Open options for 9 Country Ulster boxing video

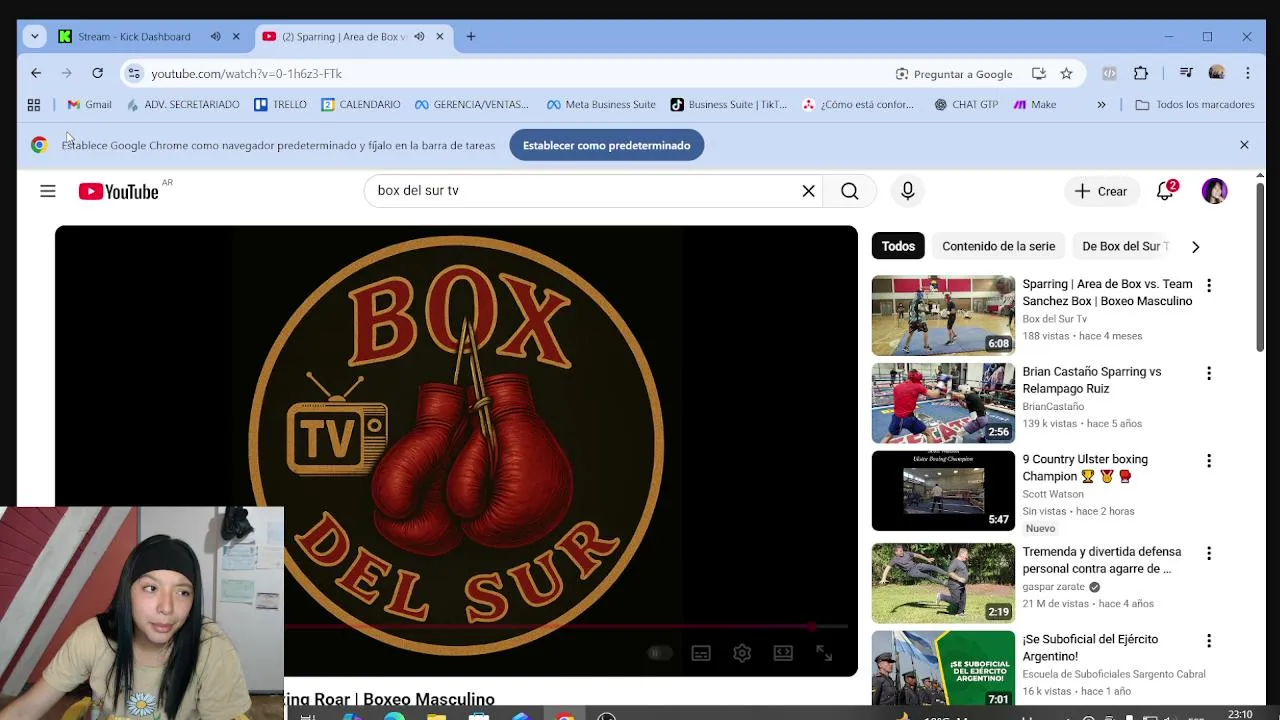pos(1208,461)
